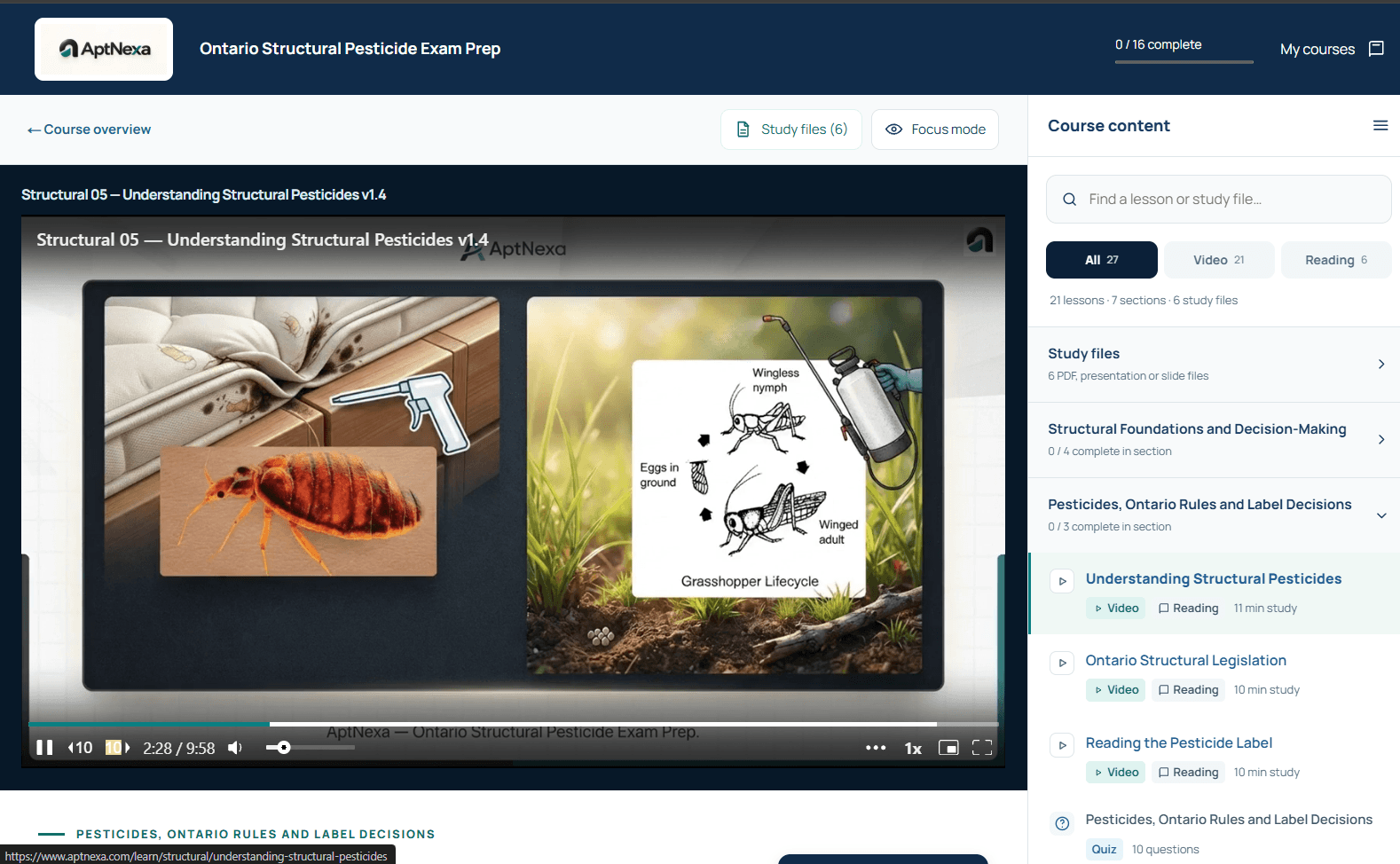This screenshot has width=1400, height=864.
Task: Click Reading tag under Ontario Structural Legislation
Action: pos(1189,689)
